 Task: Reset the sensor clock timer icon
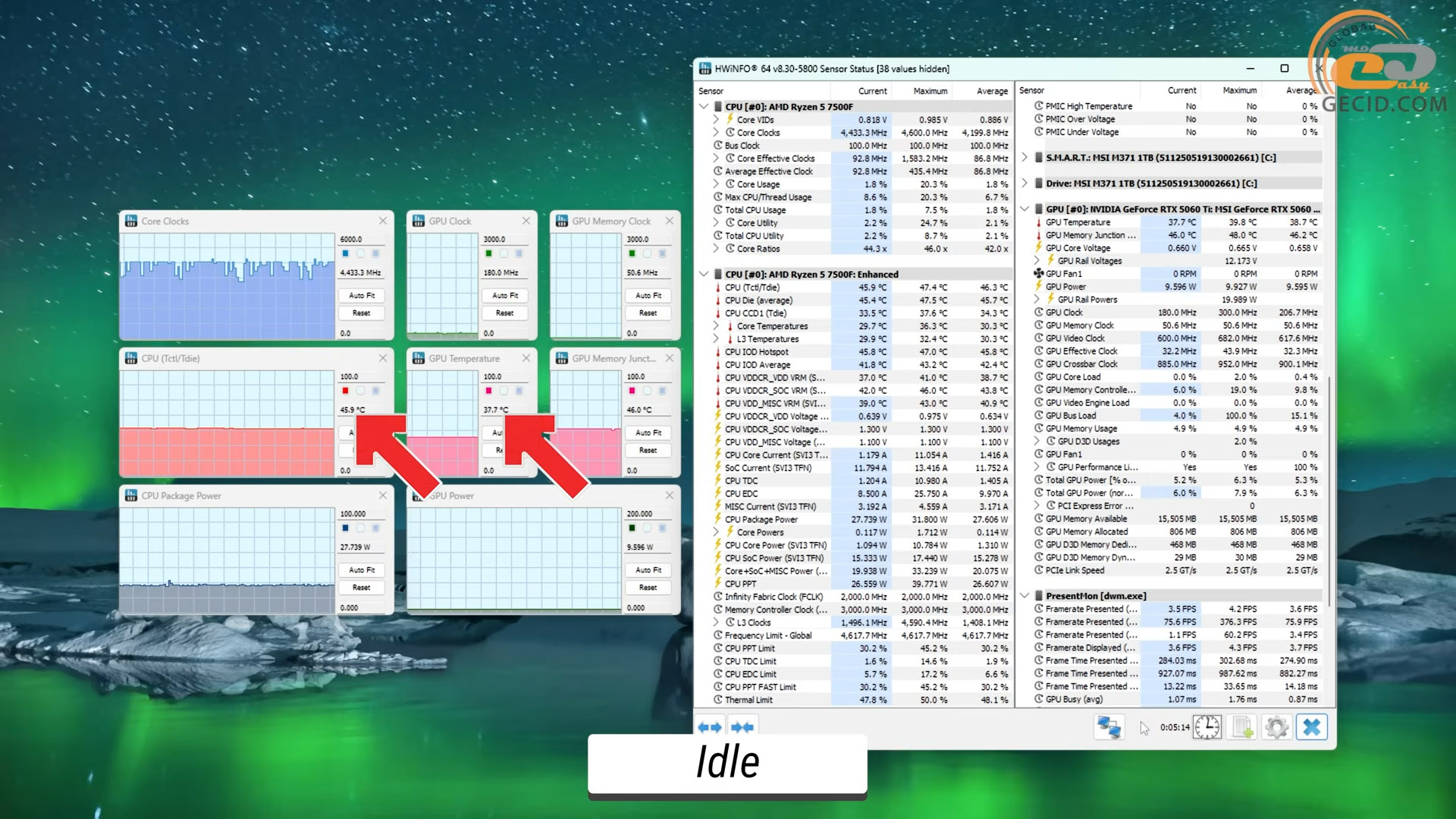coord(1207,727)
